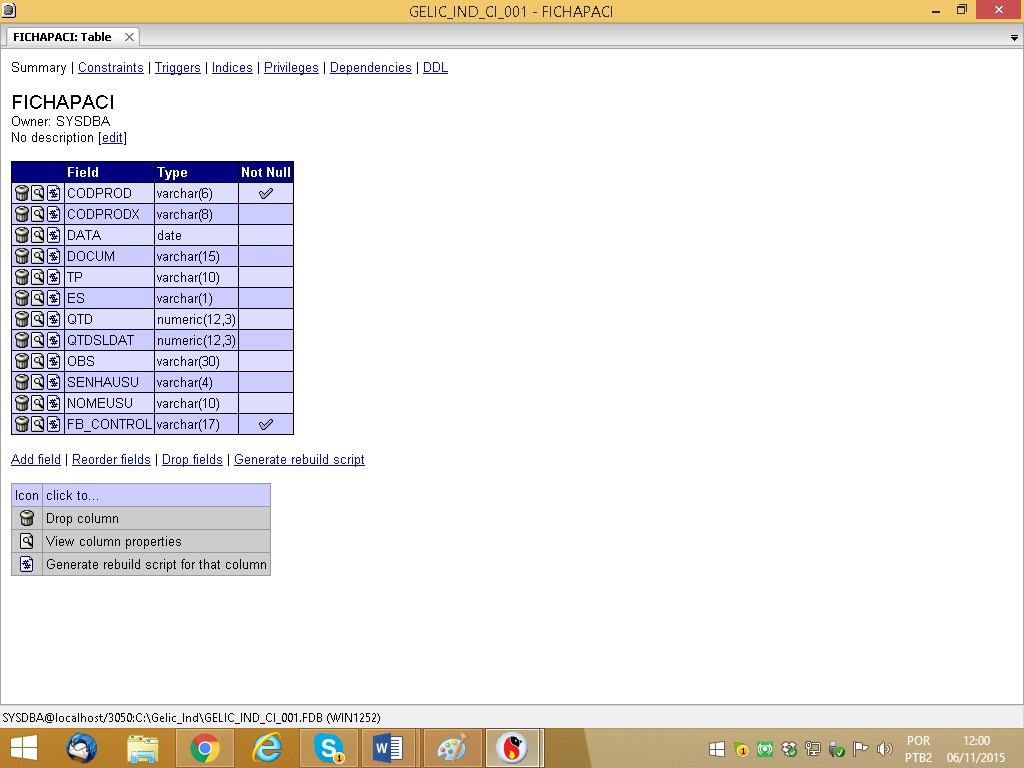The width and height of the screenshot is (1024, 768).
Task: Generate rebuild script icon for ES
Action: (54, 298)
